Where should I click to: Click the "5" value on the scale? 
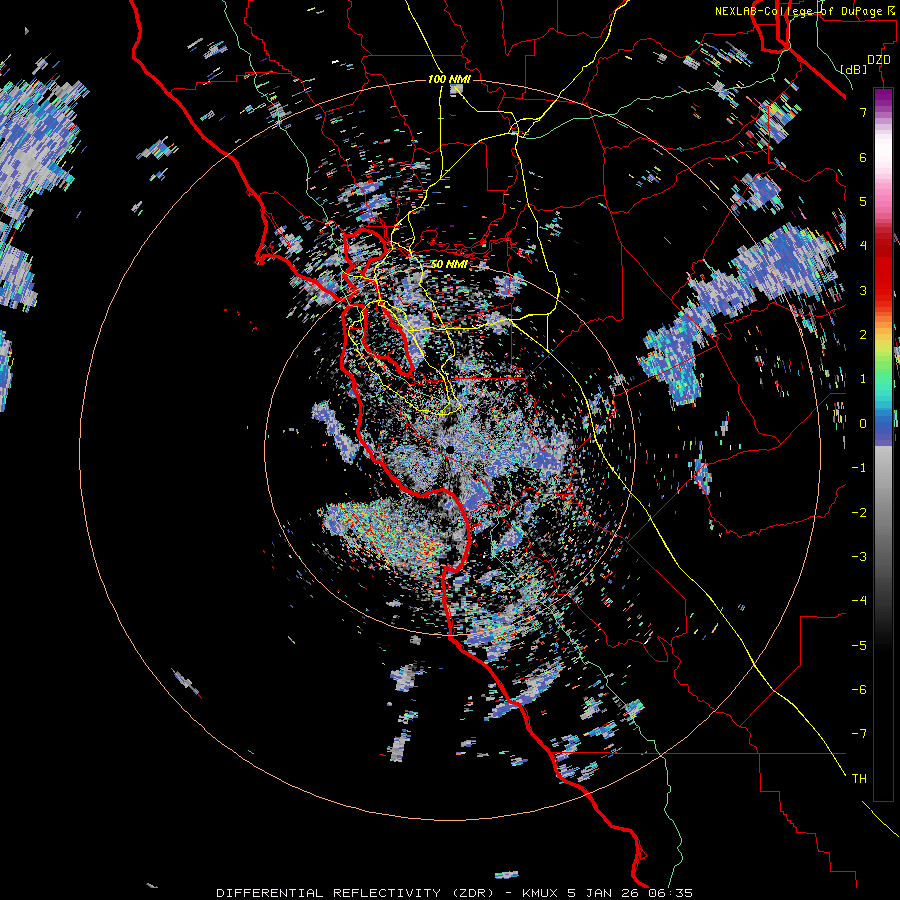tap(863, 201)
